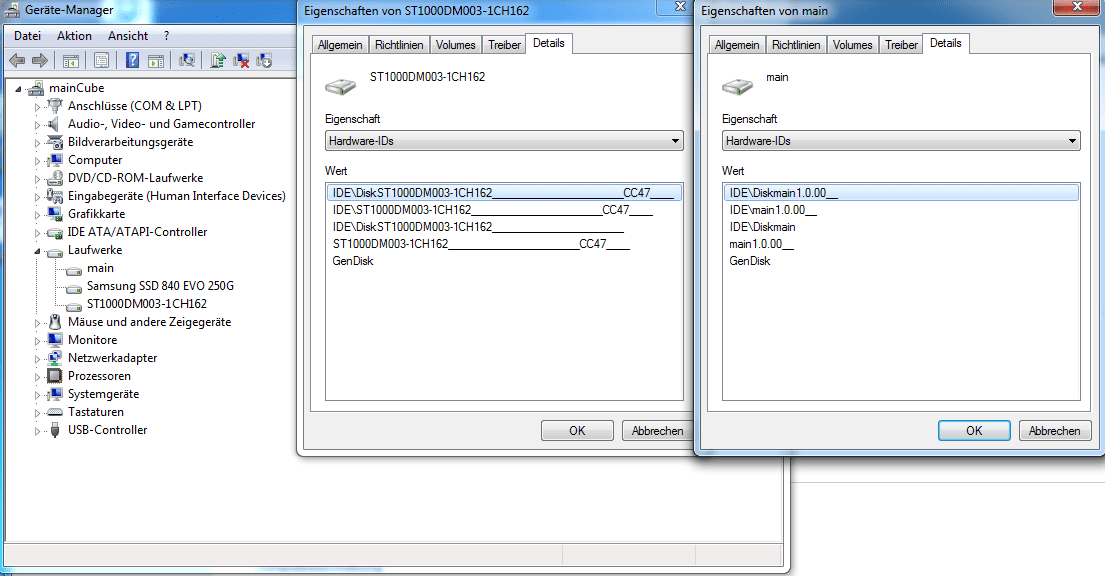Select value IDE\Diskmain in main window
1105x576 pixels.
763,226
